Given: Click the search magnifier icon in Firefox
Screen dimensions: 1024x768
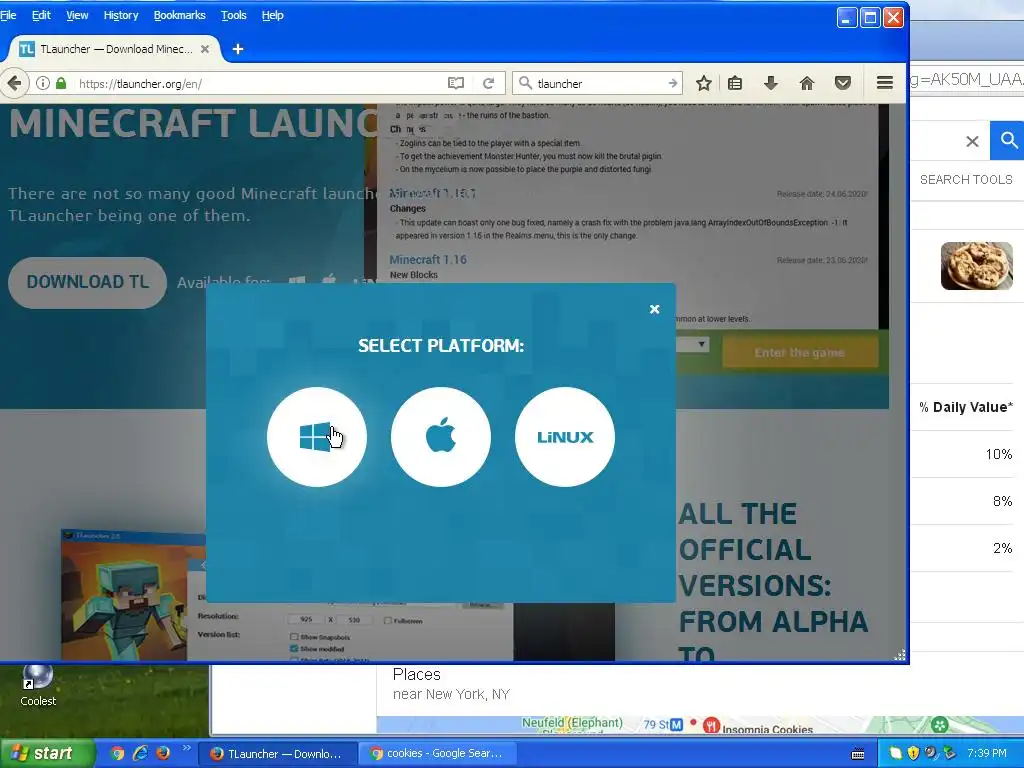Looking at the screenshot, I should [524, 83].
